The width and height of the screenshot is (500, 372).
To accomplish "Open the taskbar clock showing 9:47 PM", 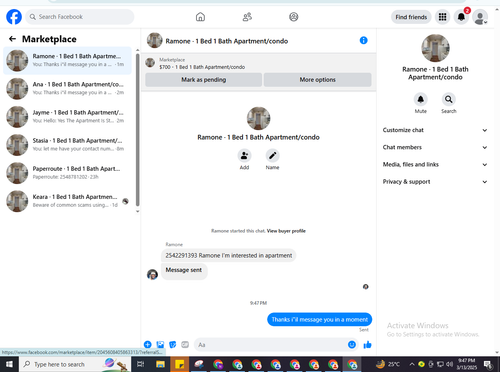I will click(466, 364).
